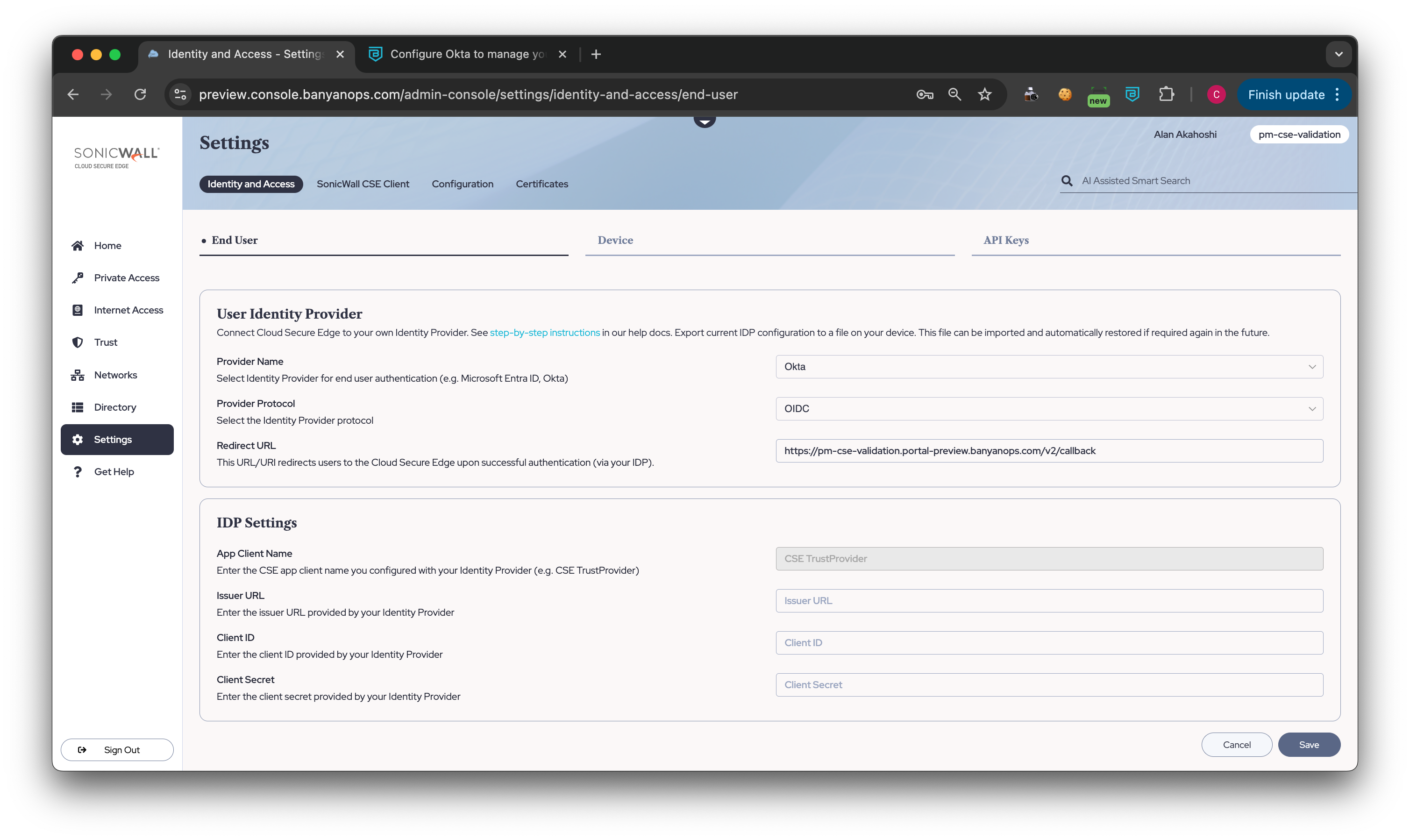Click the Cancel button

[1237, 745]
